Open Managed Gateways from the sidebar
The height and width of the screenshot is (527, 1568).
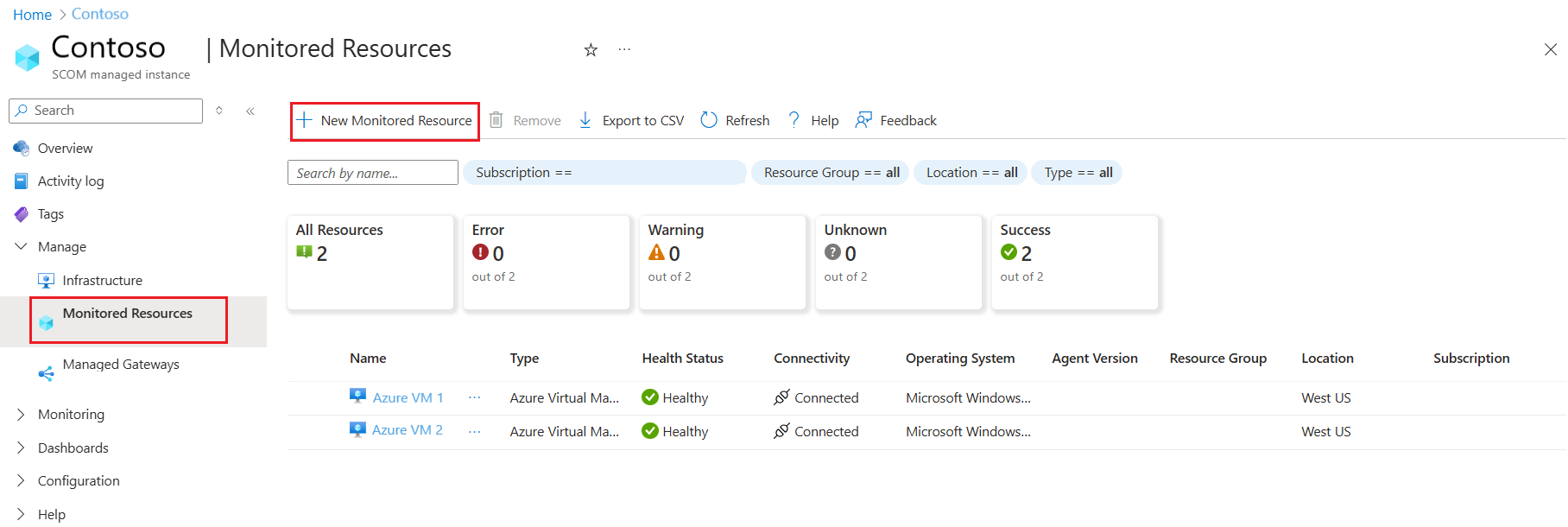(121, 365)
